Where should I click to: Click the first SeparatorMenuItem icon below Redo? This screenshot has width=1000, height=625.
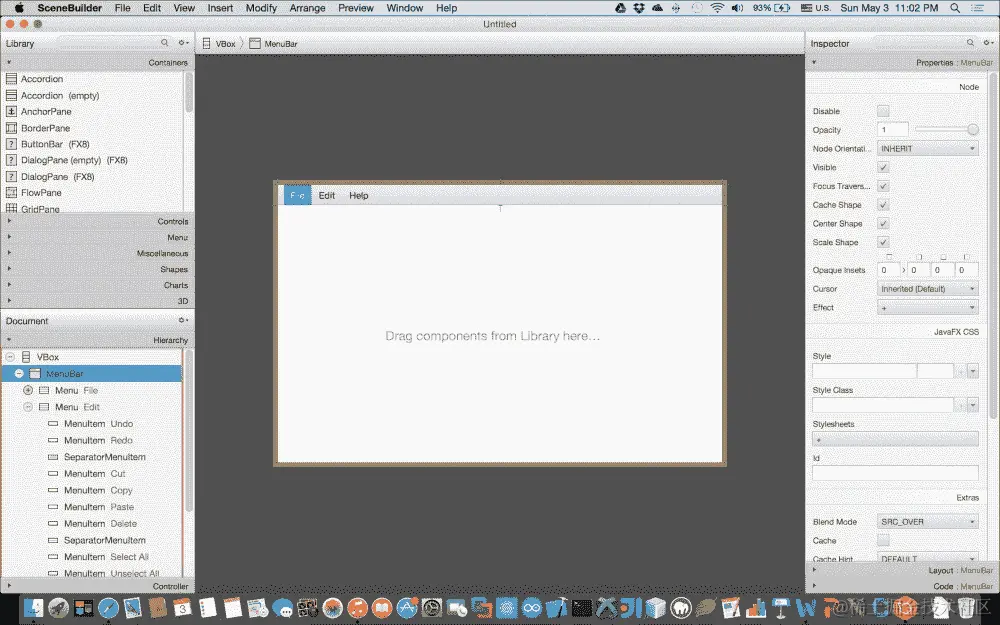[x=53, y=457]
